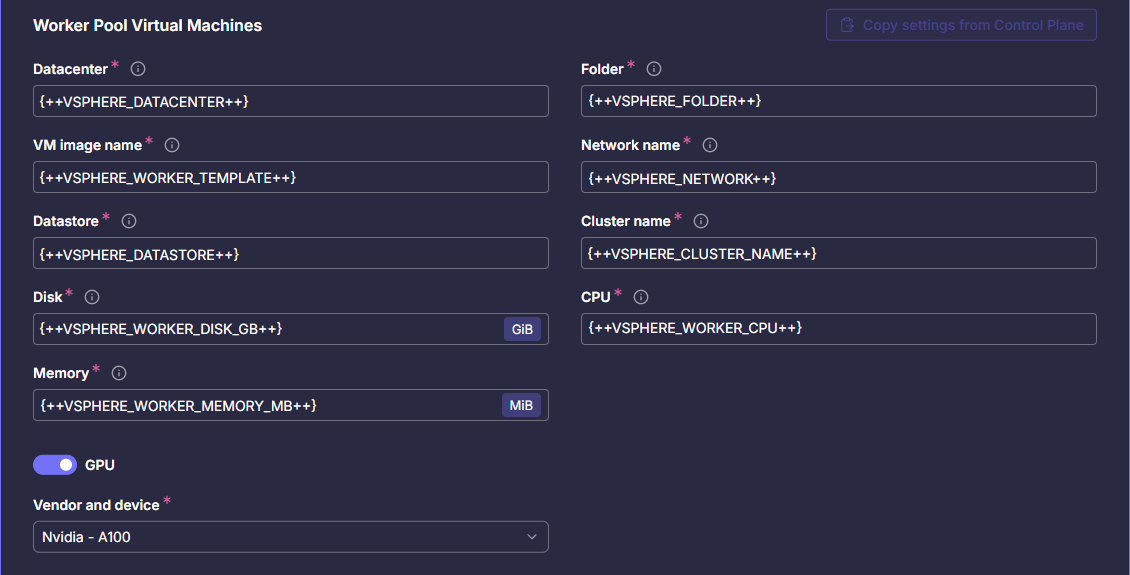Open the Vendor and device dropdown
Image resolution: width=1130 pixels, height=575 pixels.
tap(290, 537)
